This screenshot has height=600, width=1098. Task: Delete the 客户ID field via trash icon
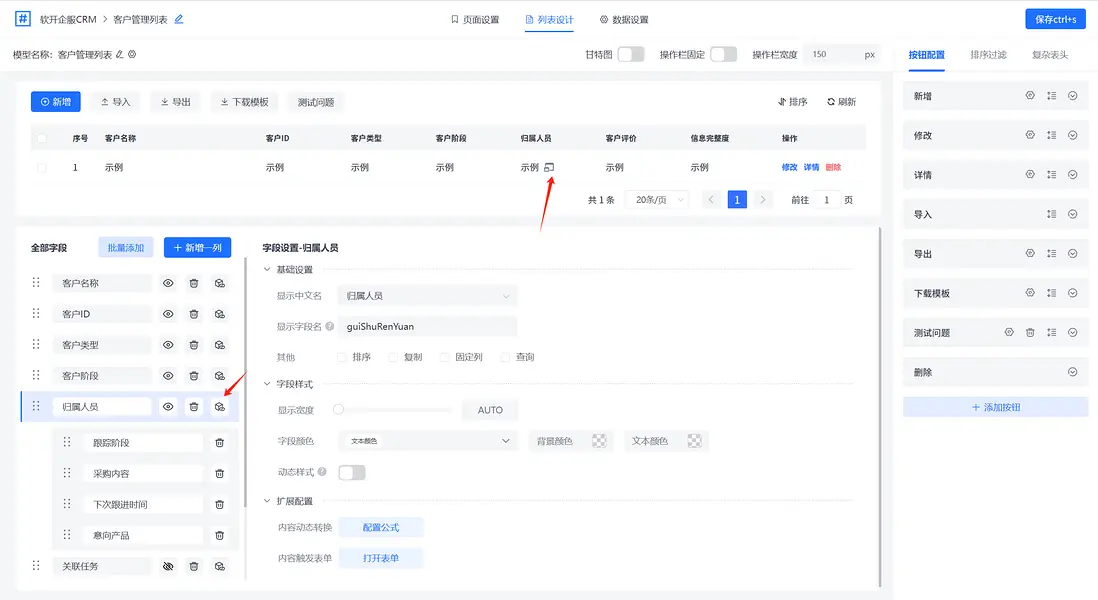tap(194, 314)
